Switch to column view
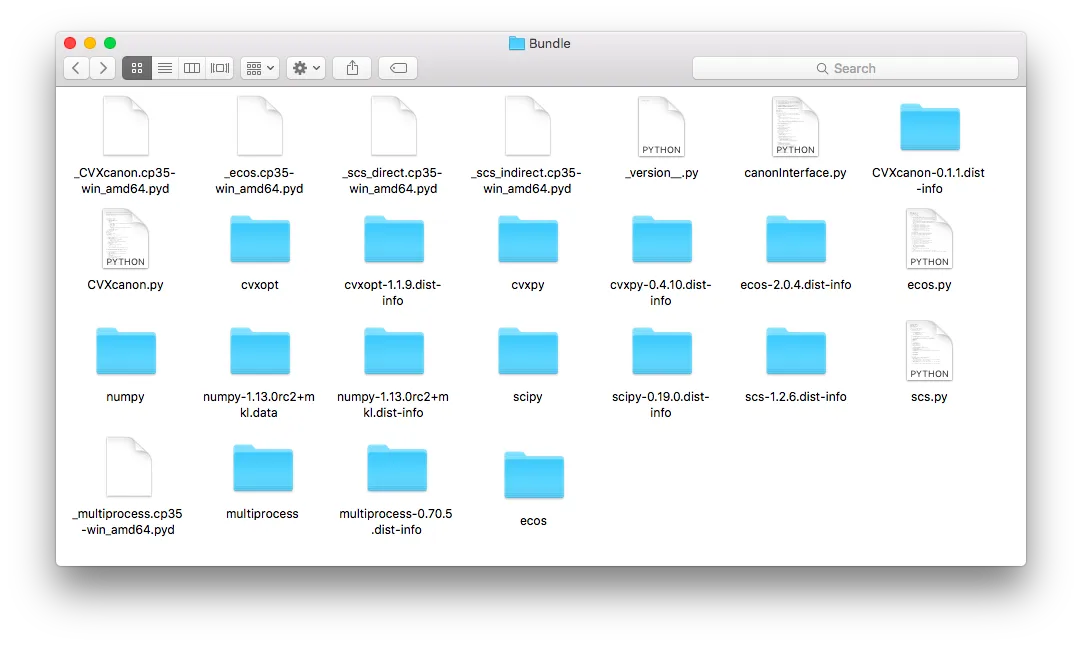The height and width of the screenshot is (646, 1082). pyautogui.click(x=192, y=68)
